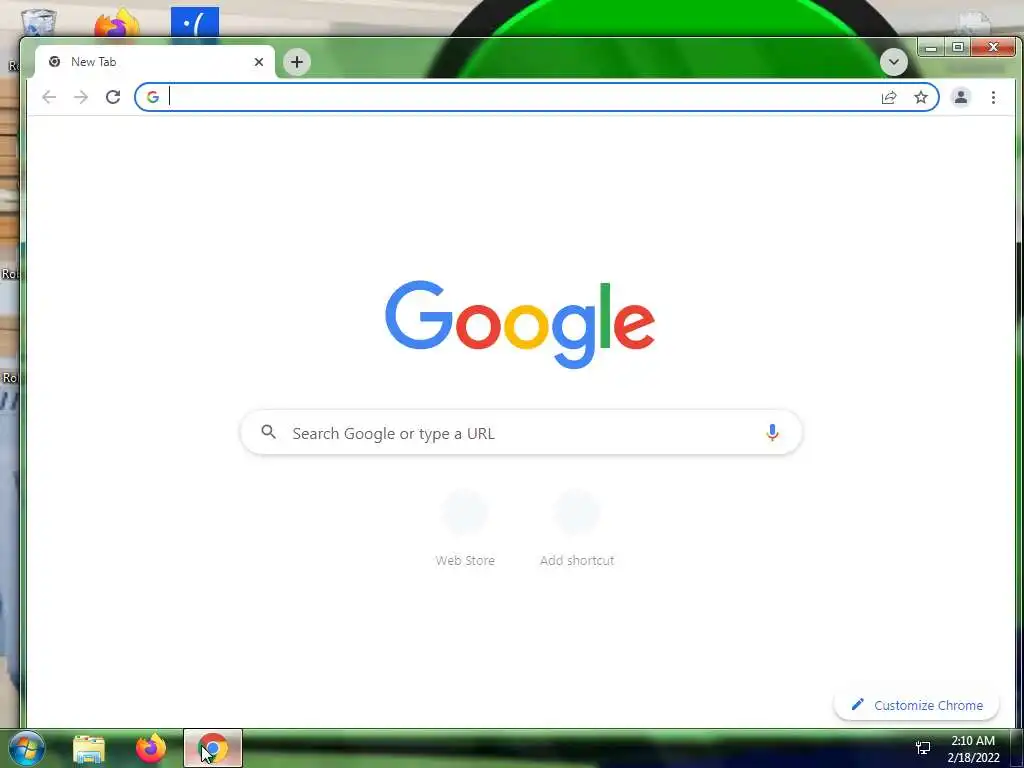
Task: Select the New Tab tab
Action: pos(155,62)
